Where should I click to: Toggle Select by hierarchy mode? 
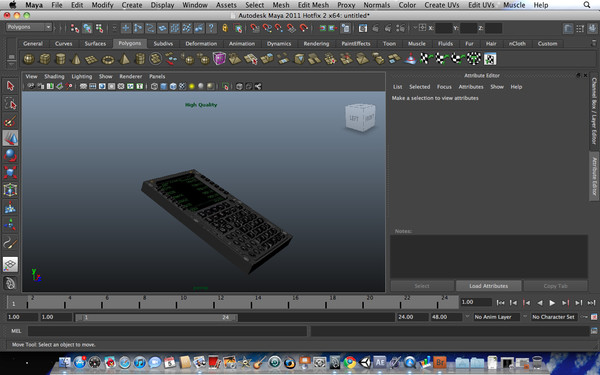coord(75,28)
